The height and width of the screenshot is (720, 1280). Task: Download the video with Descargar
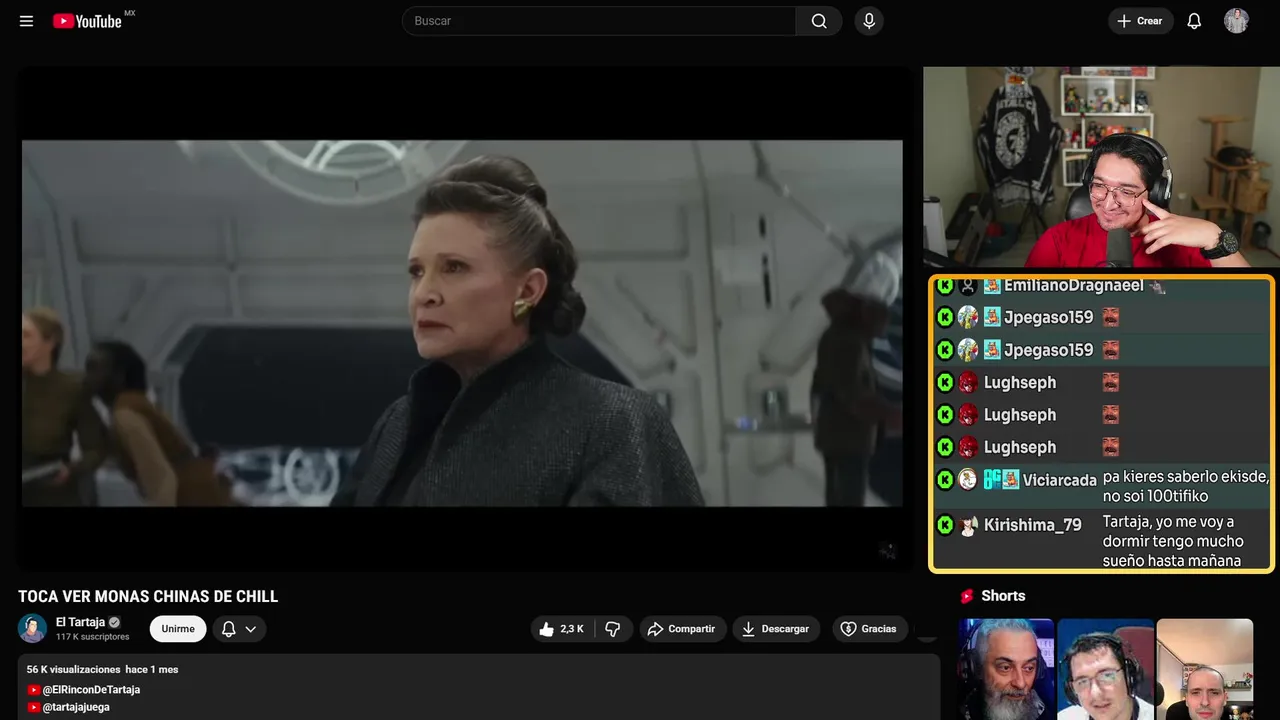(x=776, y=629)
